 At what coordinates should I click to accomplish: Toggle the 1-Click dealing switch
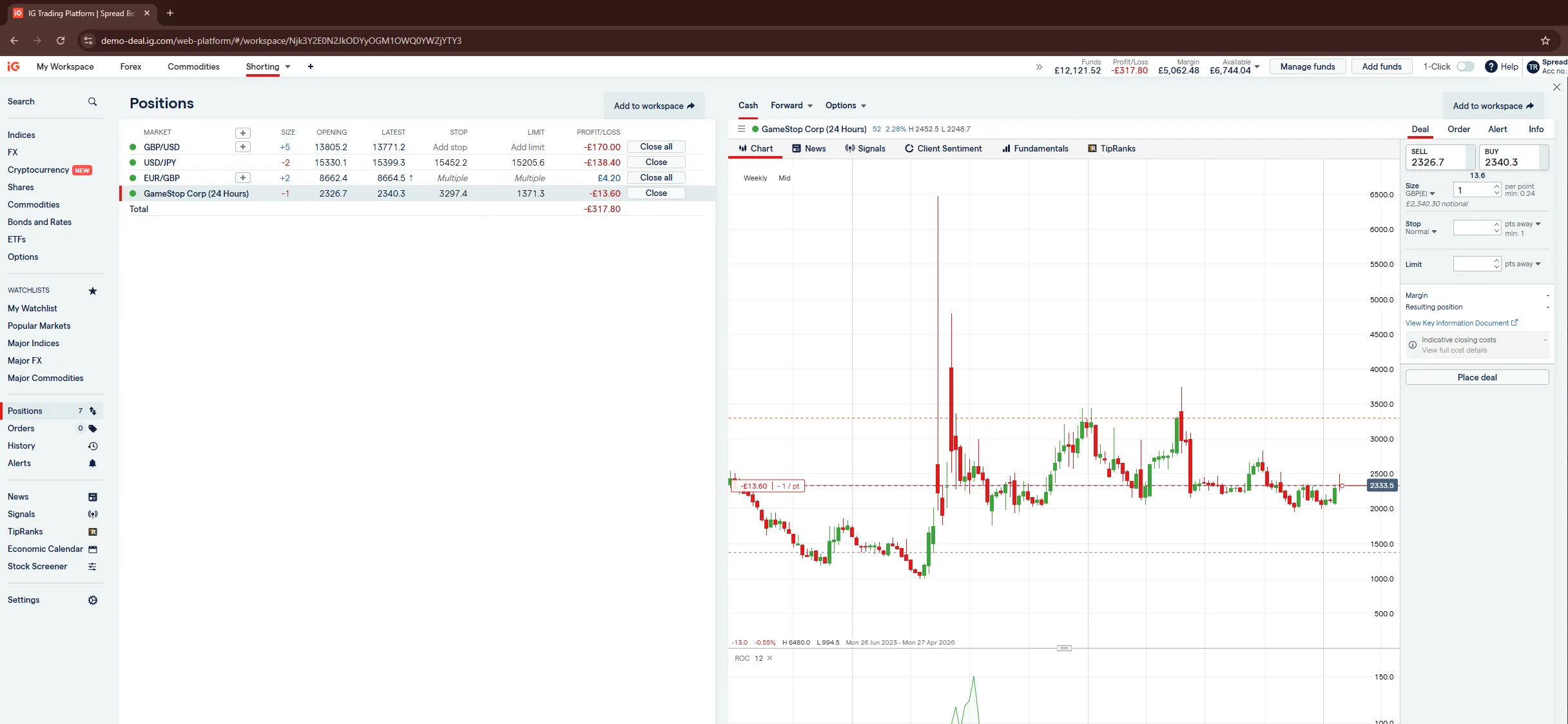coord(1465,66)
